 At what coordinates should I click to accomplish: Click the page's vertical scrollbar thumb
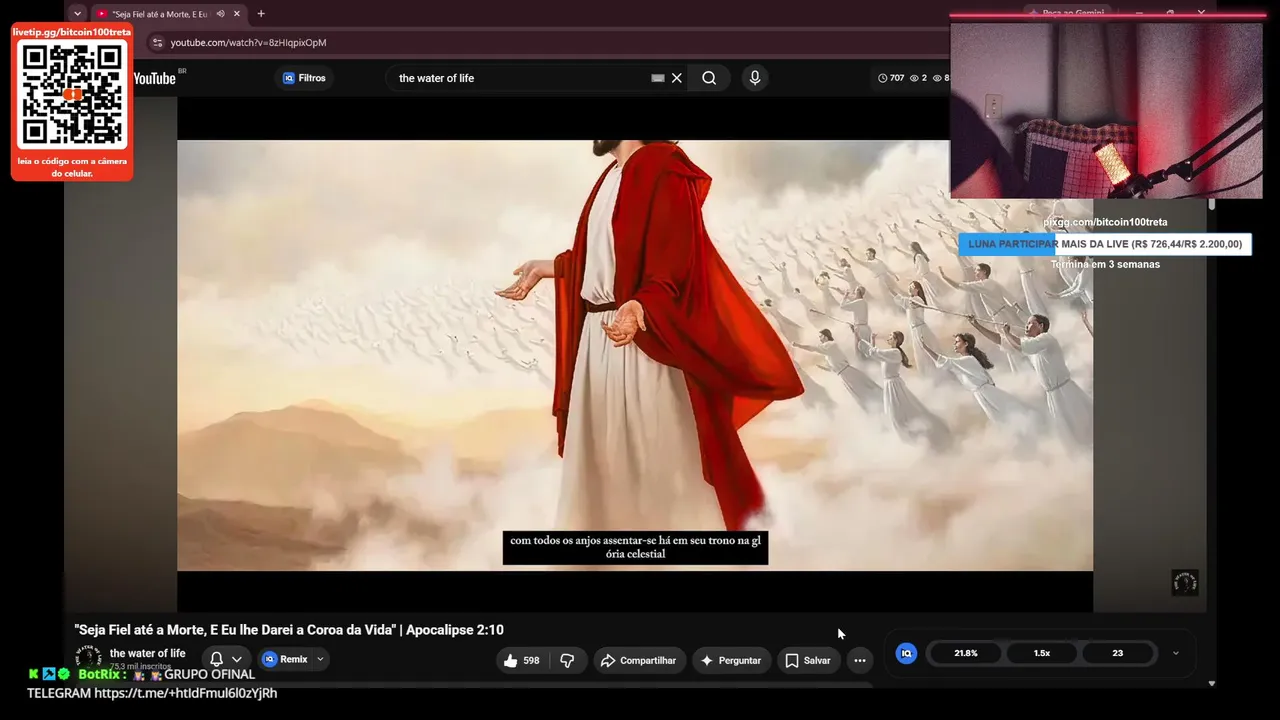click(1212, 204)
